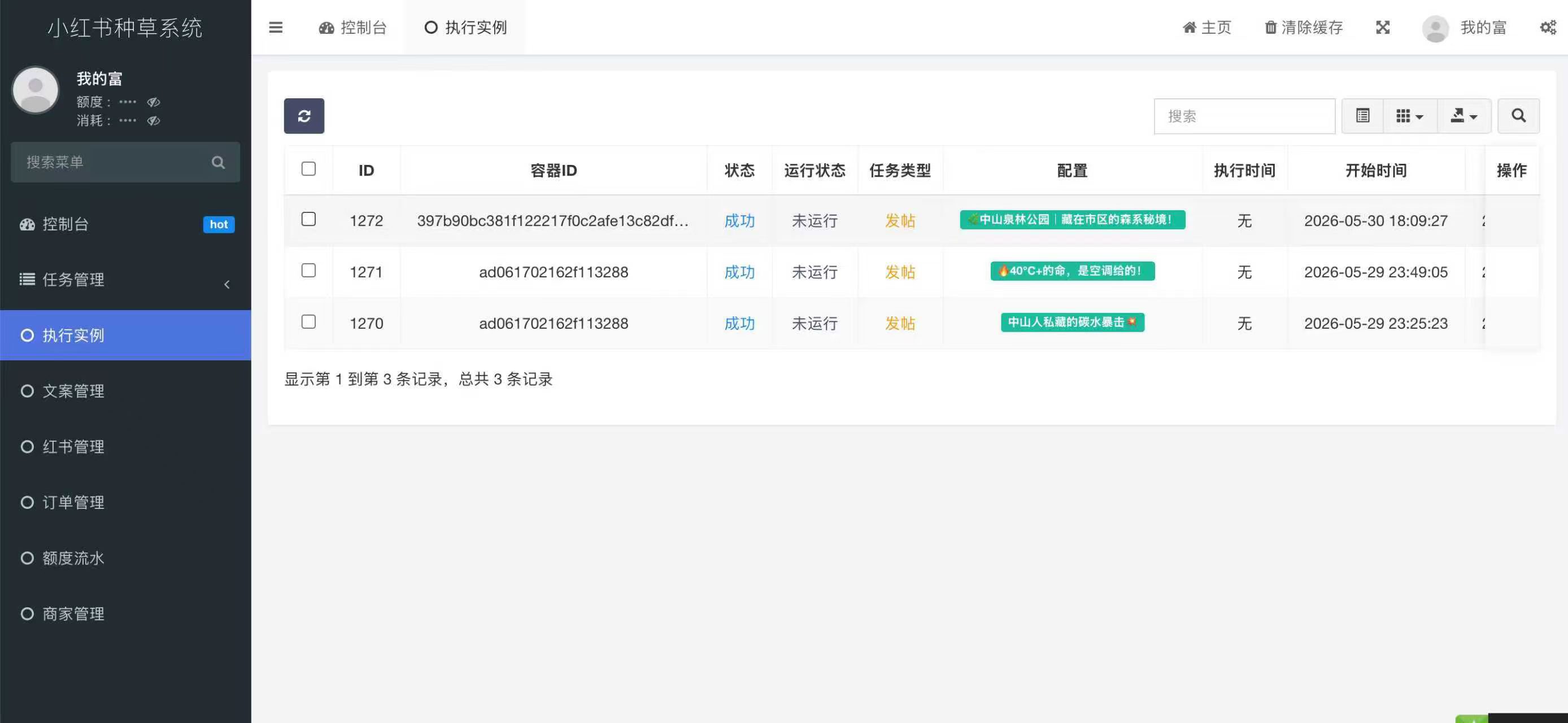Click the header user avatar
The image size is (1568, 723).
tap(1435, 29)
